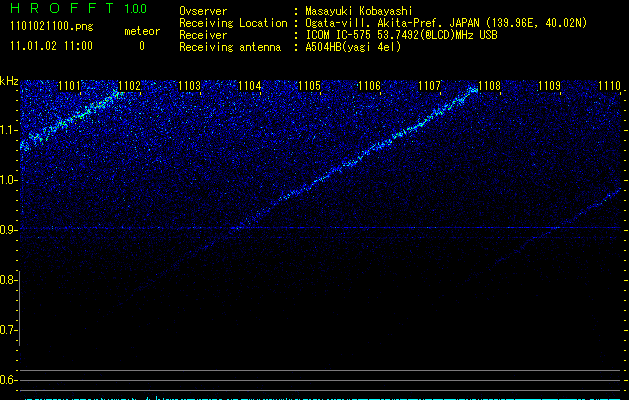Click time marker 1103

(x=189, y=85)
